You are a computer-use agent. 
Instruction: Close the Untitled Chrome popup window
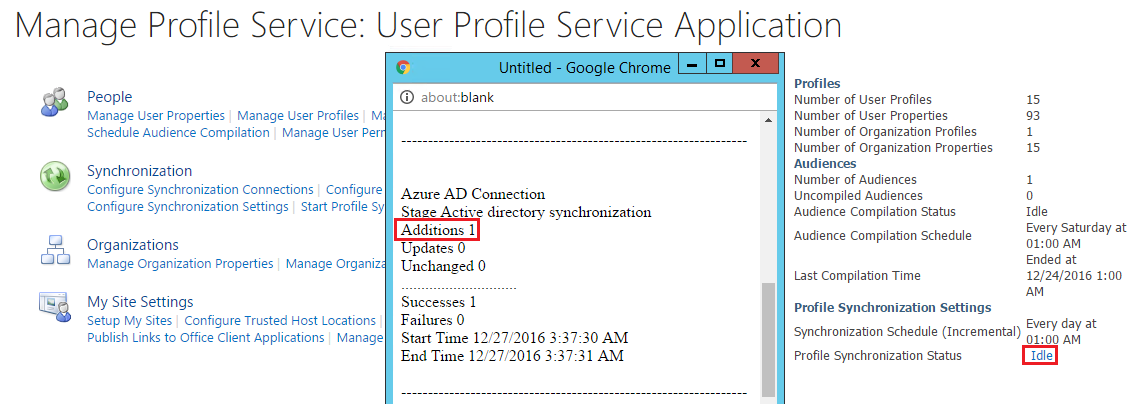(x=756, y=63)
